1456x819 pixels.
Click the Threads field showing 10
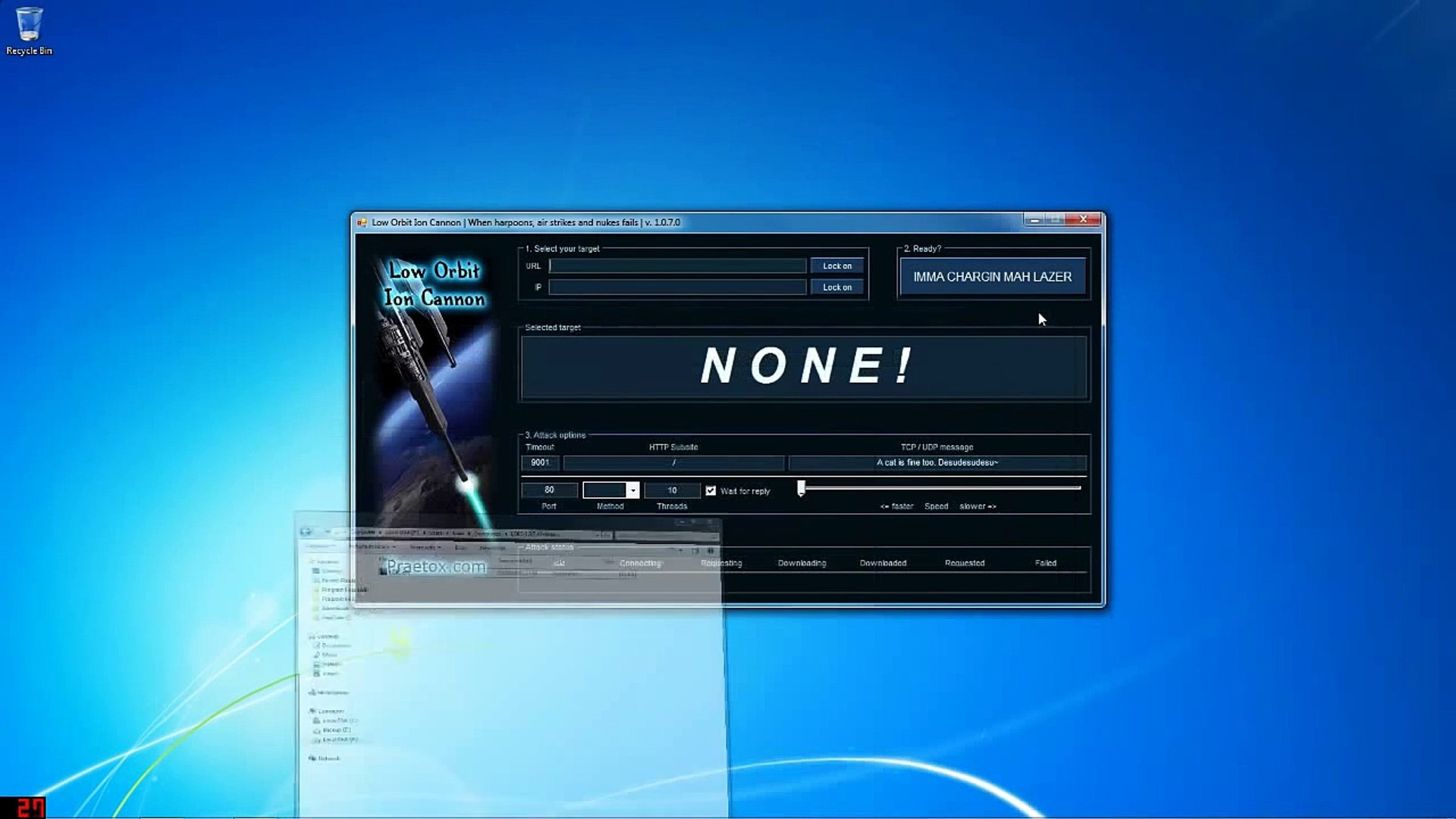point(672,491)
